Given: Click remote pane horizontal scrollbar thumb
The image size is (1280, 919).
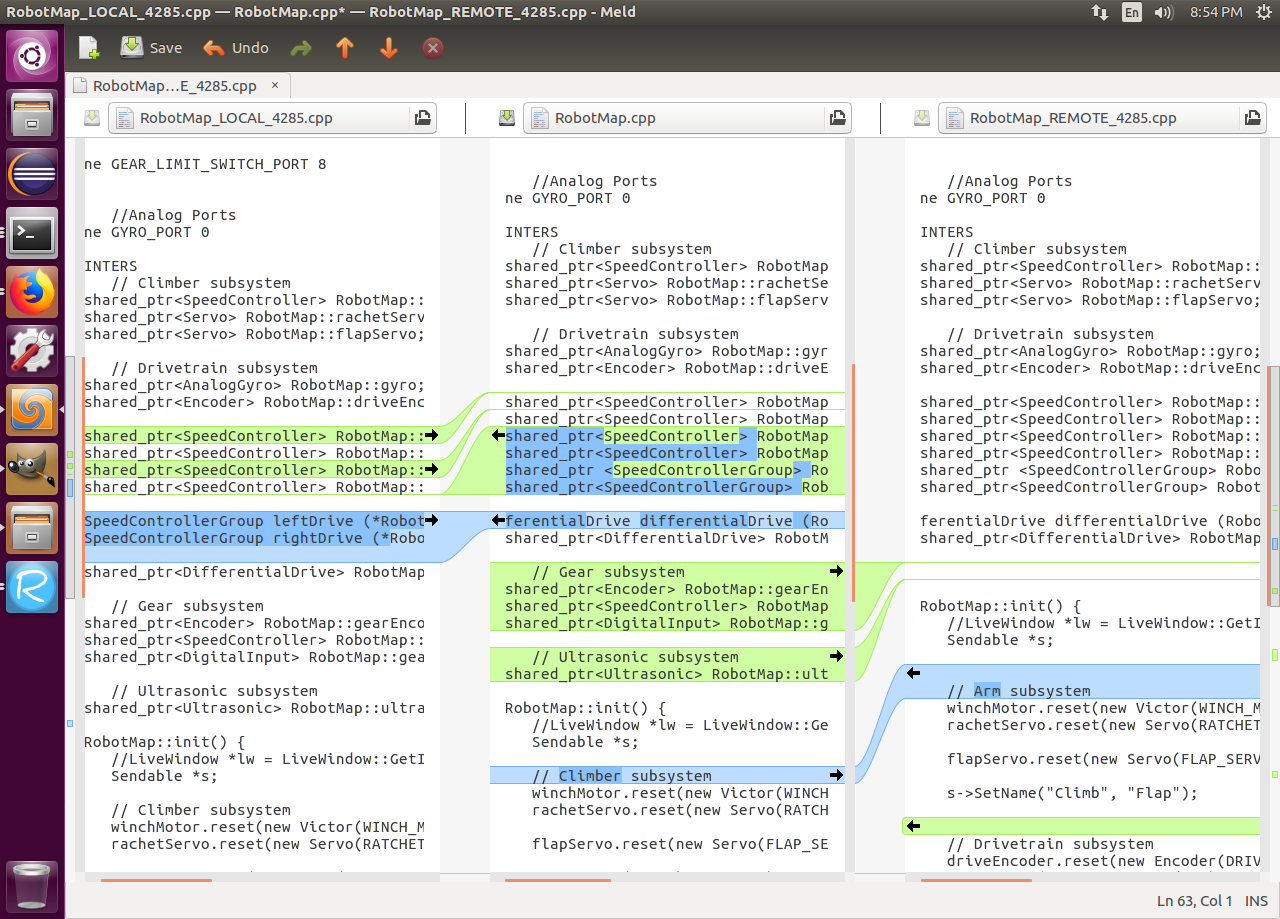Looking at the screenshot, I should tap(976, 880).
